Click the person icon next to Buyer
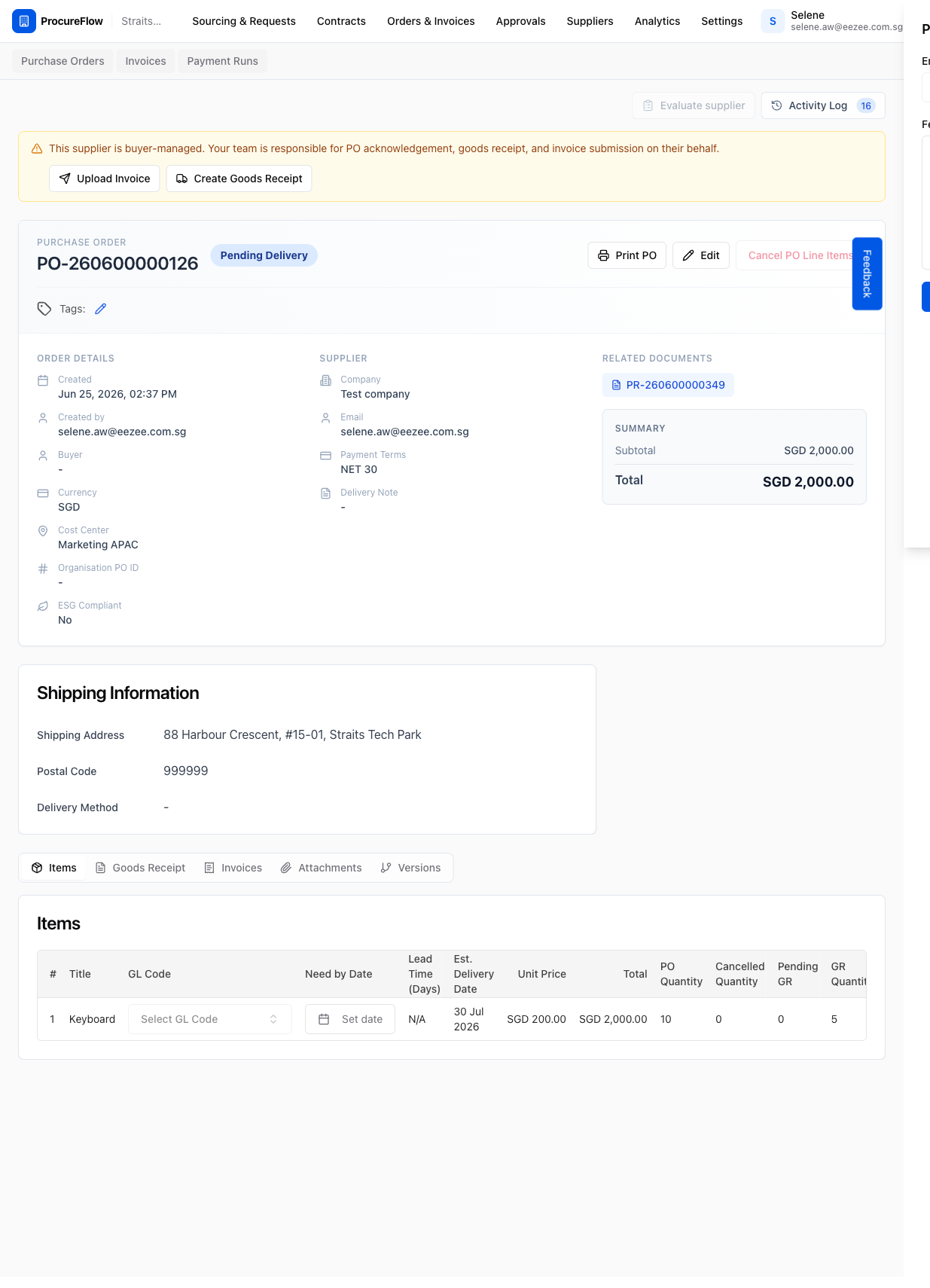Screen dimensions: 930x1288 (x=43, y=456)
